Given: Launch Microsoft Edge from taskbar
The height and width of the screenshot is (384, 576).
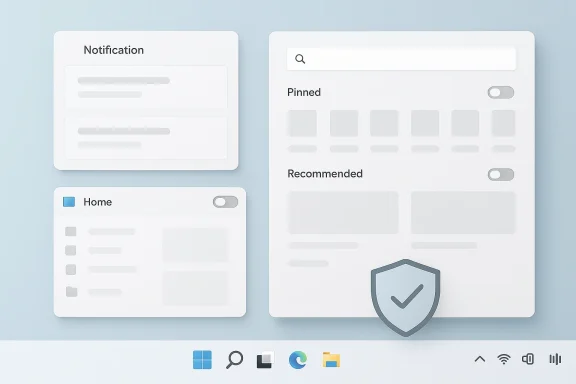Looking at the screenshot, I should pos(298,360).
